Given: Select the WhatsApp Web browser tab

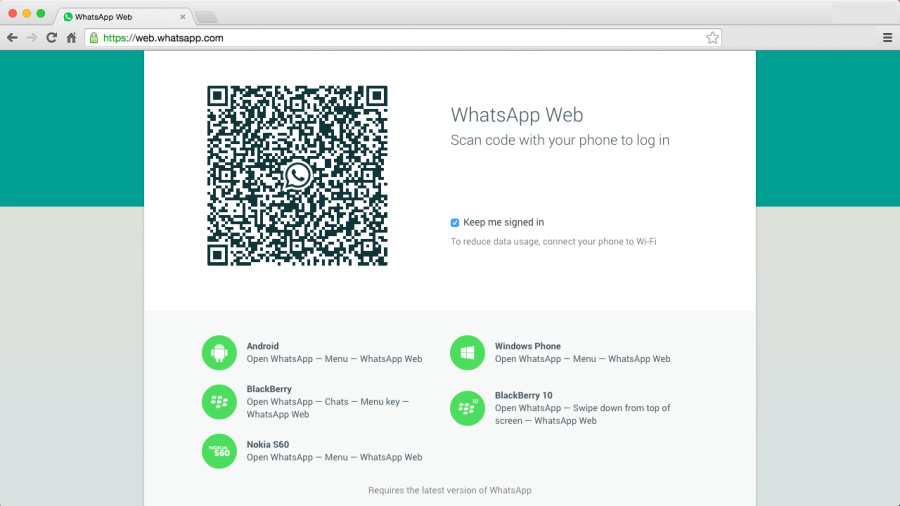Looking at the screenshot, I should coord(123,17).
